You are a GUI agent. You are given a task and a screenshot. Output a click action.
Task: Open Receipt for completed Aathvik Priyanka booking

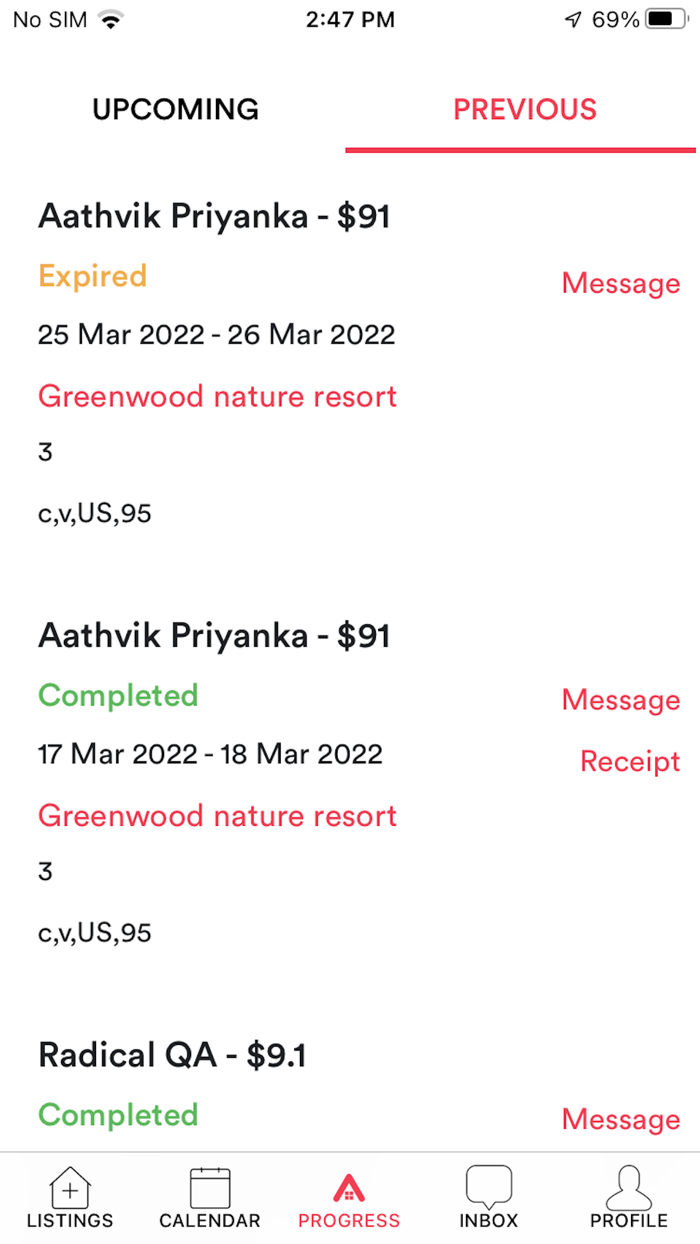pos(629,761)
